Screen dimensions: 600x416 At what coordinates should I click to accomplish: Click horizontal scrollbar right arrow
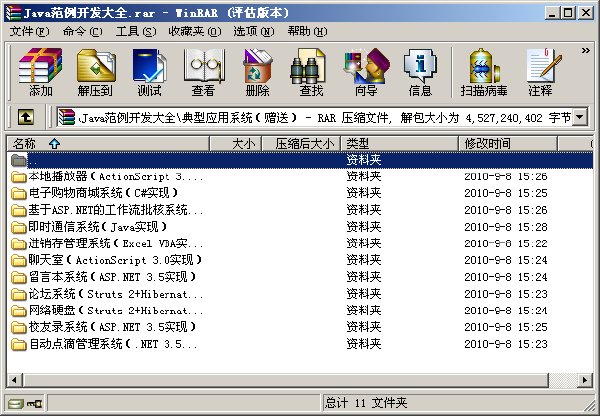click(x=585, y=380)
